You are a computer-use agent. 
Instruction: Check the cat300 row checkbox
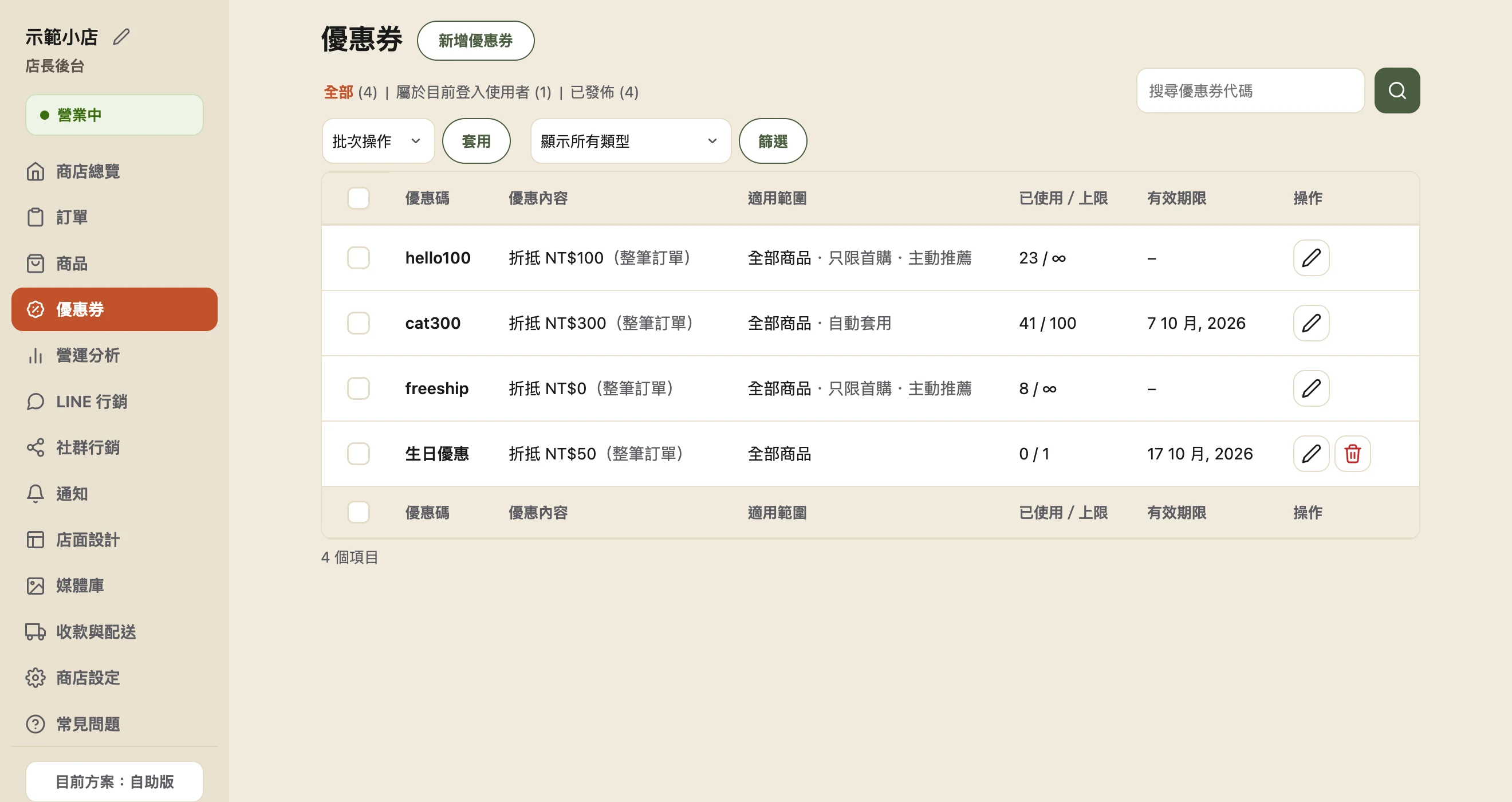tap(358, 323)
